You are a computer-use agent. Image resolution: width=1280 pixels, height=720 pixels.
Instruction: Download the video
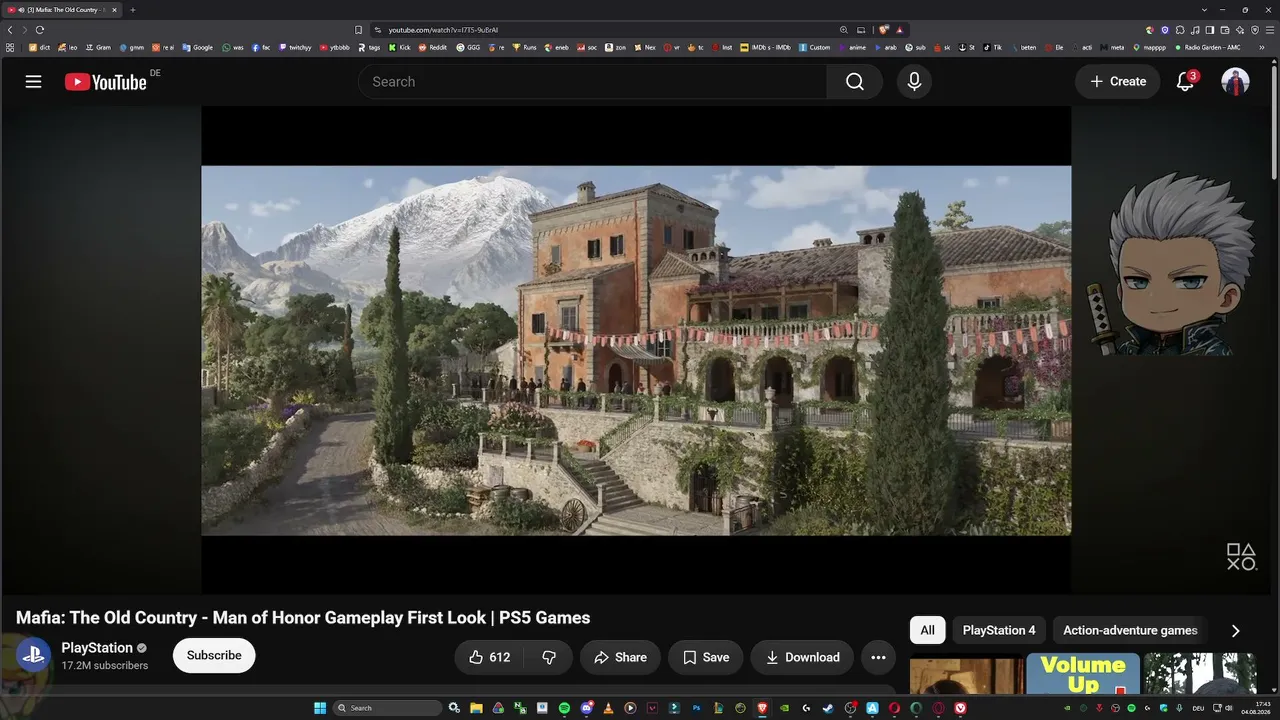click(802, 657)
